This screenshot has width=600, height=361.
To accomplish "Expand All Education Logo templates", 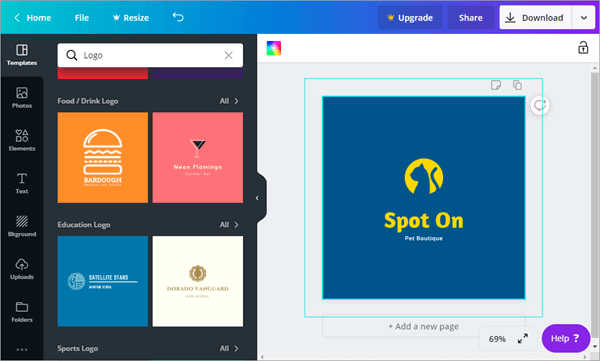I will click(229, 225).
